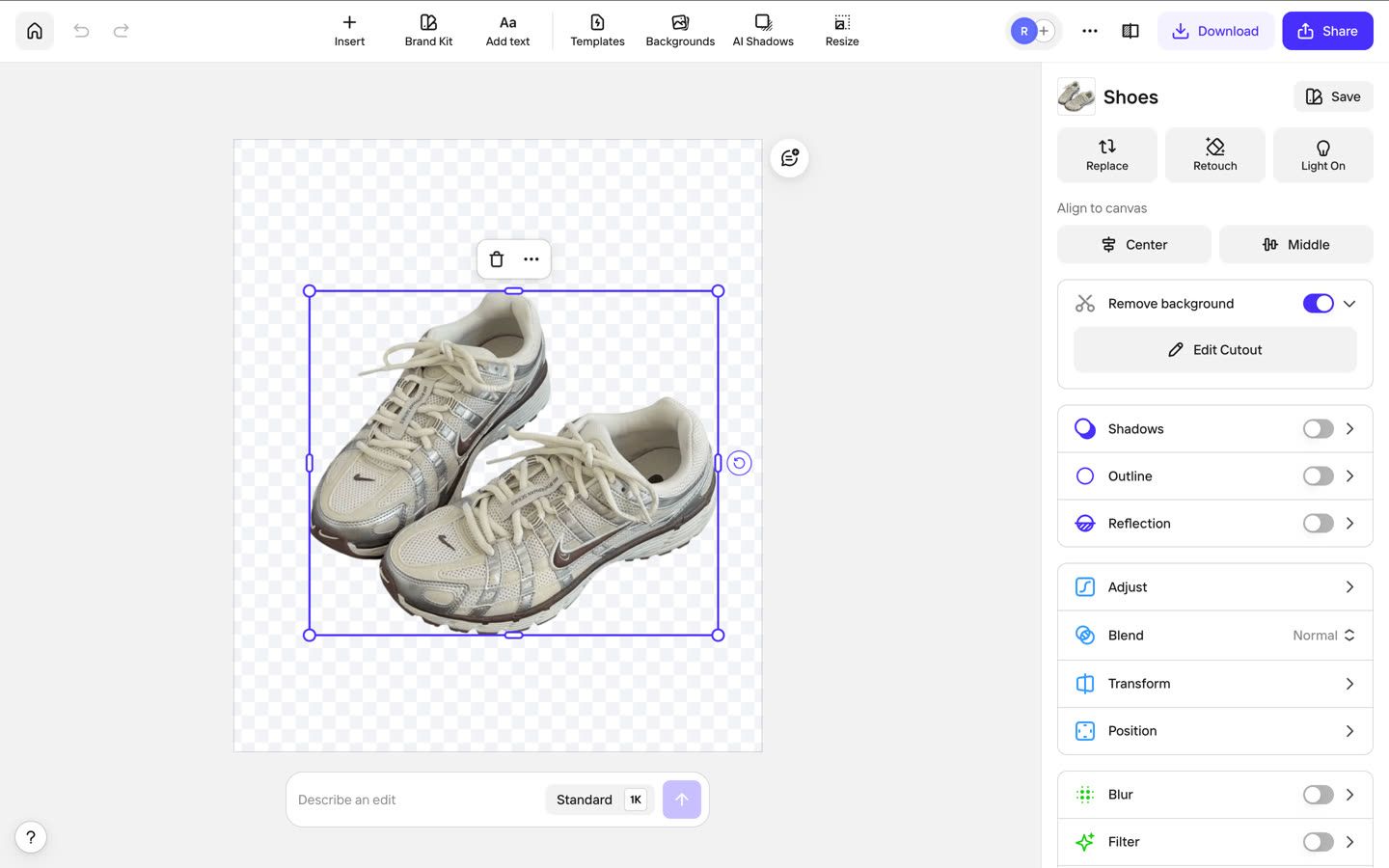Click the Filter sparkle icon

click(x=1085, y=842)
